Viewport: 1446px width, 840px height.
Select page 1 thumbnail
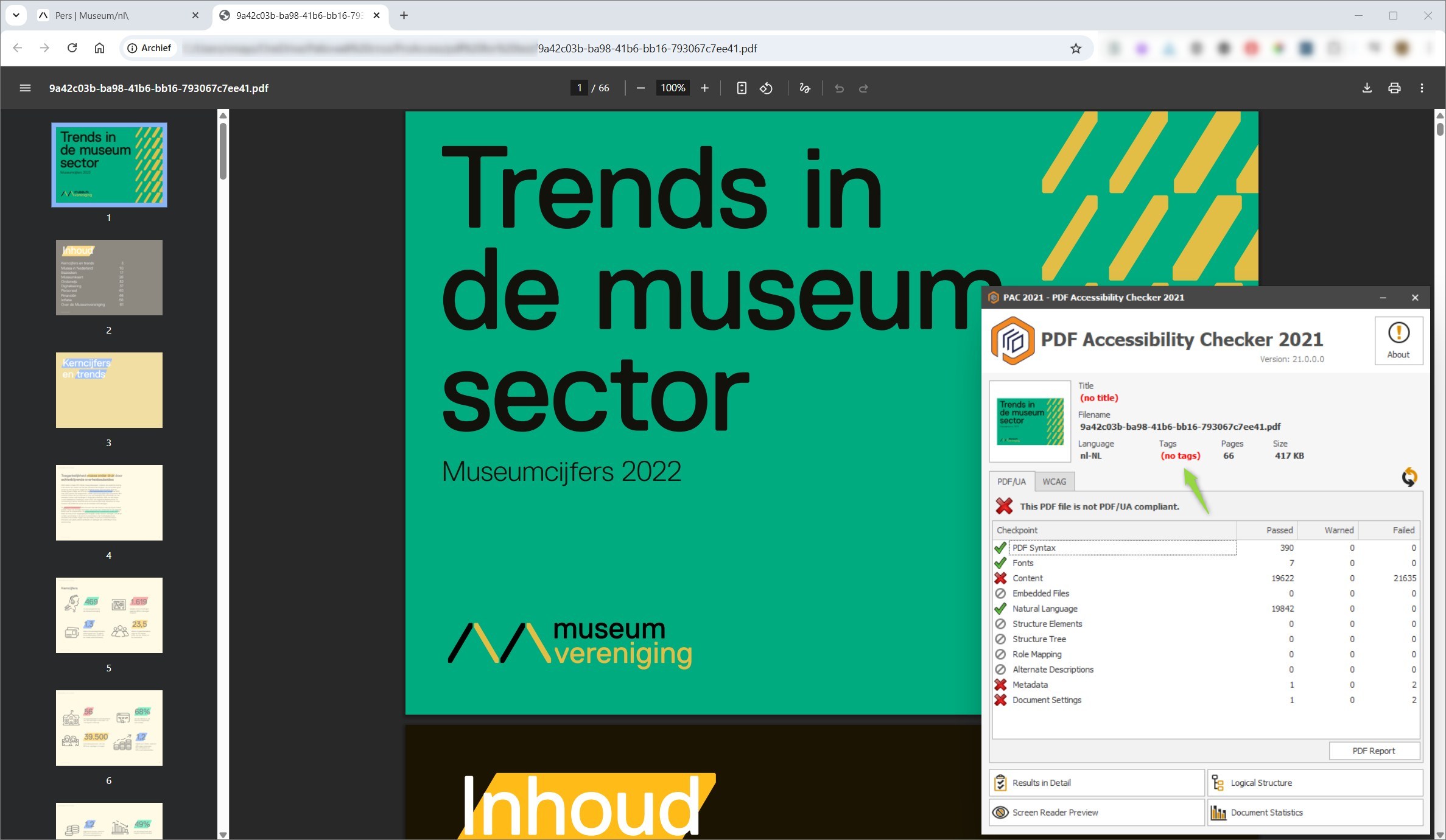[x=109, y=165]
